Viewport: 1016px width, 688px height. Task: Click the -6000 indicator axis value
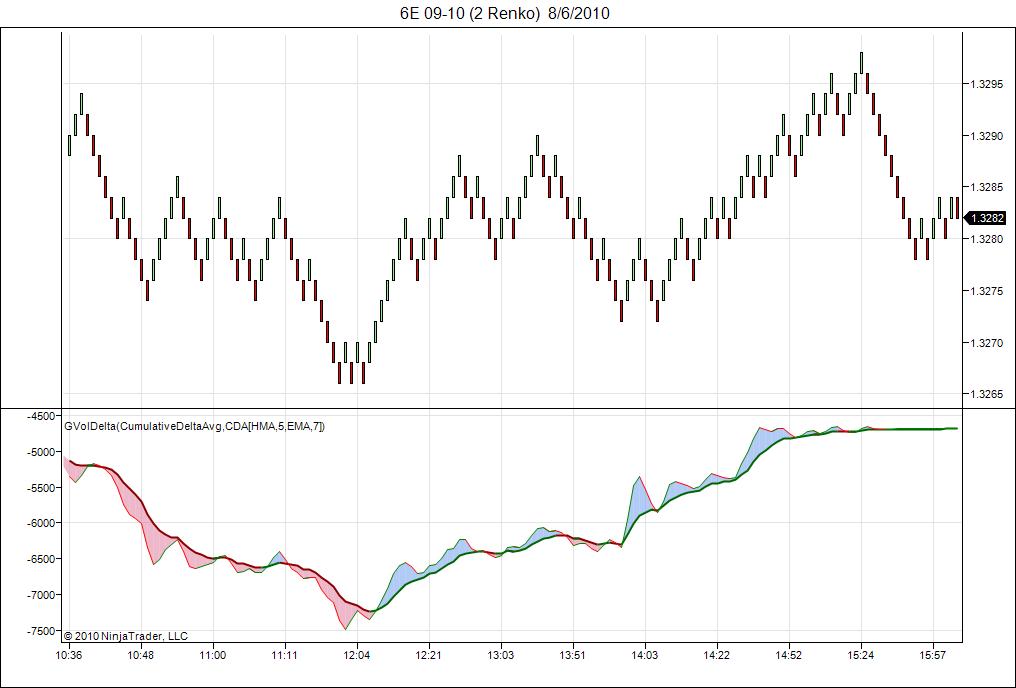(x=42, y=523)
